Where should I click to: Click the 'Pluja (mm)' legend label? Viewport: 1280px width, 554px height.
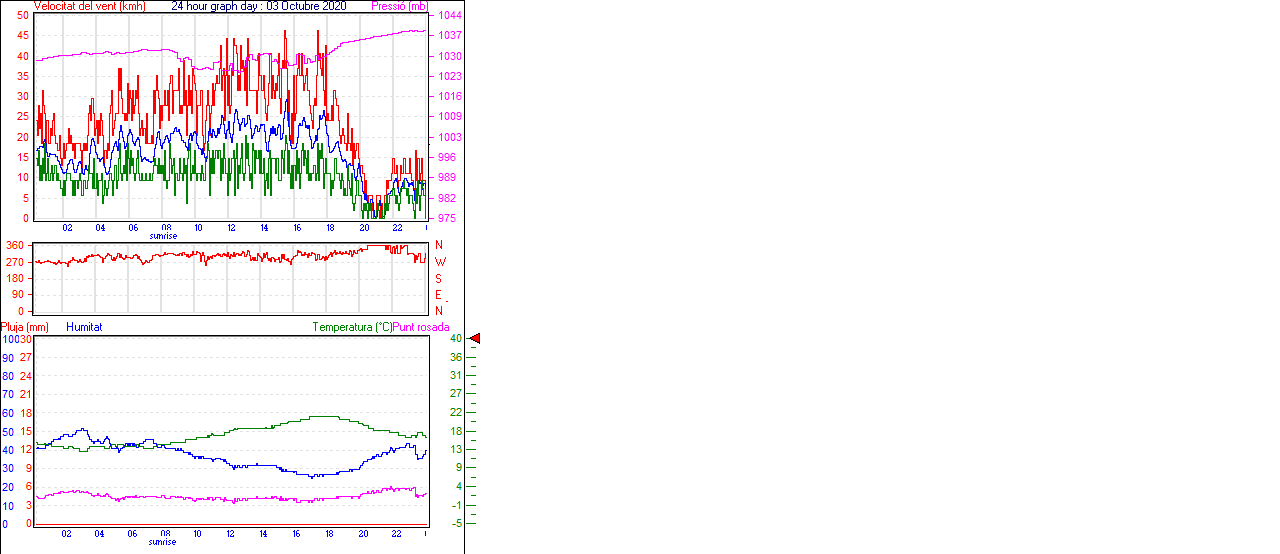point(25,327)
